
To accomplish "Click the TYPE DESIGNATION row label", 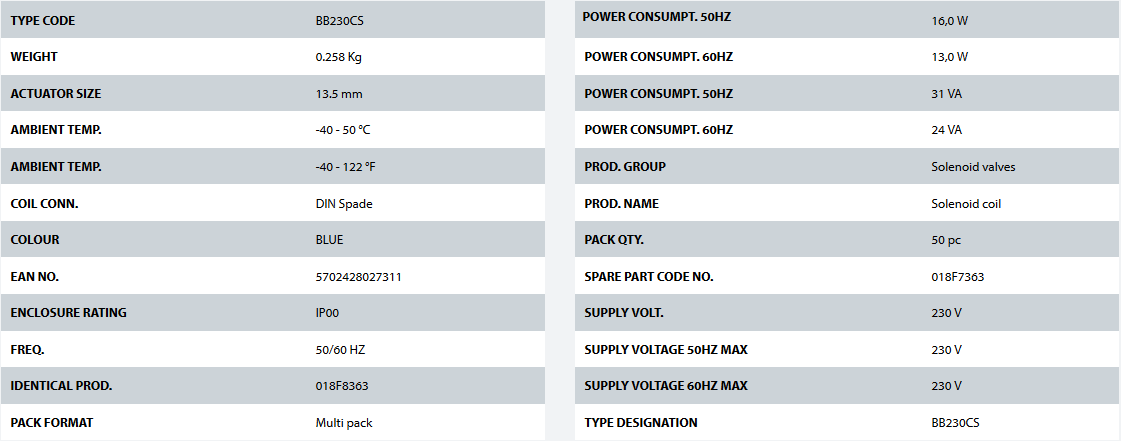I will (x=640, y=423).
